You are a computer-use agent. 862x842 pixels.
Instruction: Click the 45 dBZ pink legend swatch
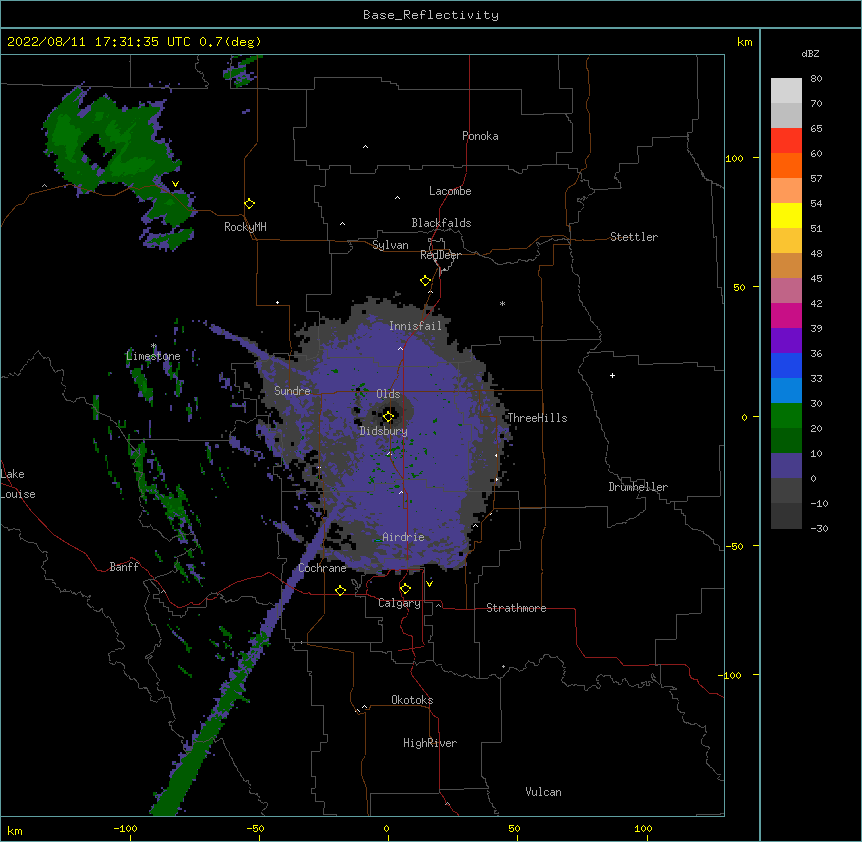coord(786,290)
